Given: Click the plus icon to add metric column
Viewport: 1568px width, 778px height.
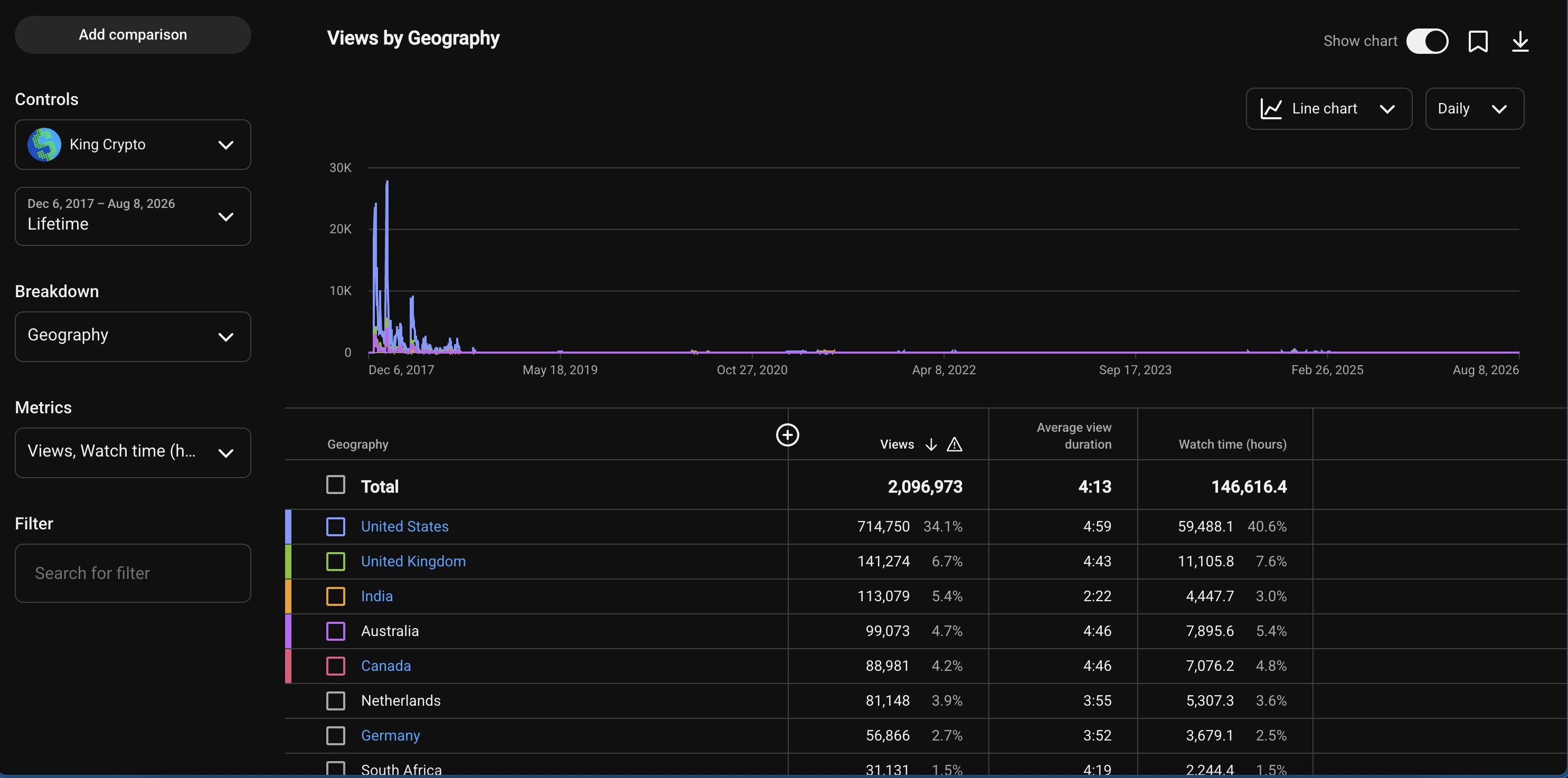Looking at the screenshot, I should click(x=787, y=435).
